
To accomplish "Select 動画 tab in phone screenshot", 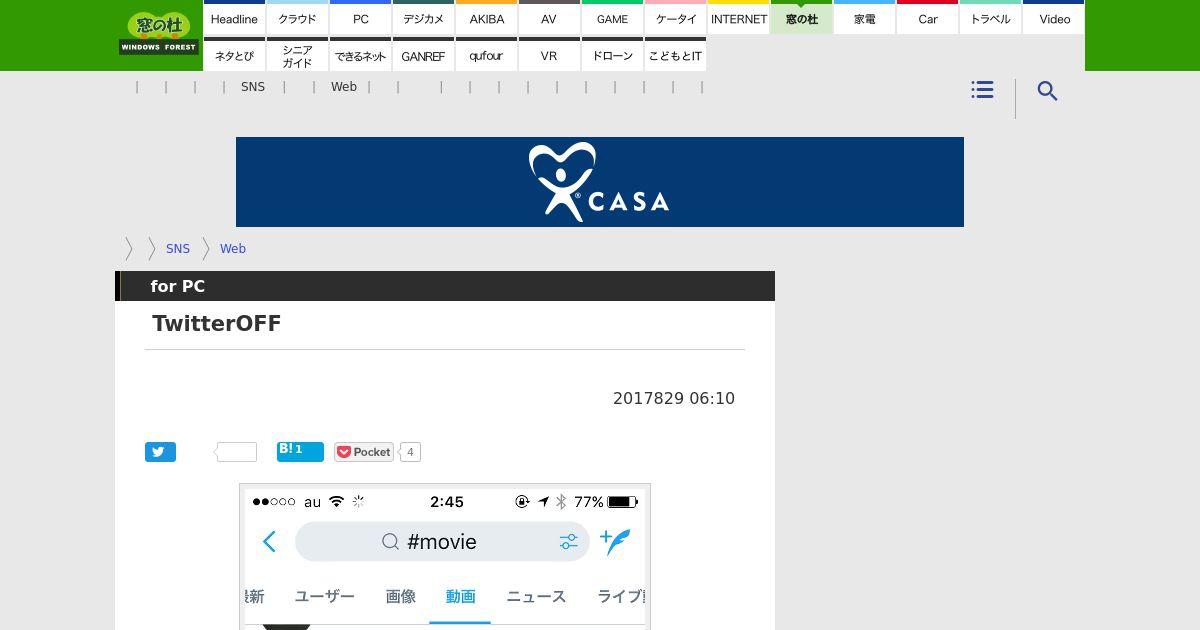I will (460, 596).
